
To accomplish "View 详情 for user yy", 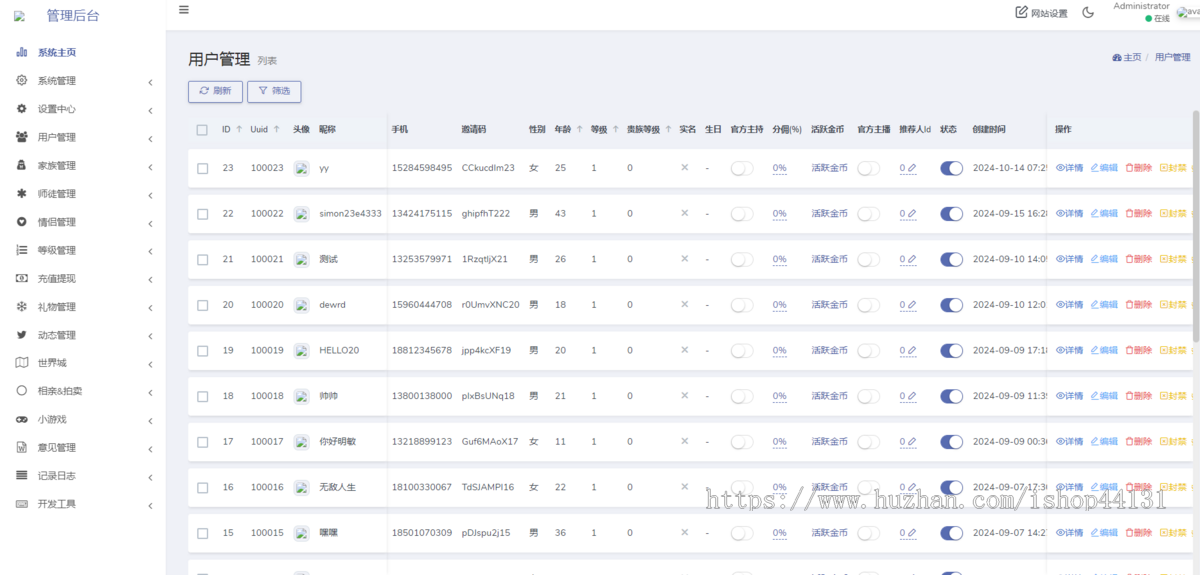I will tap(1069, 168).
